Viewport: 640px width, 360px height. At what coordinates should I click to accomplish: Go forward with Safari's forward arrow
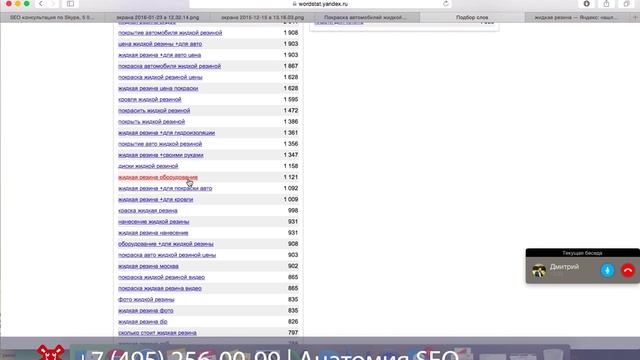(x=52, y=4)
